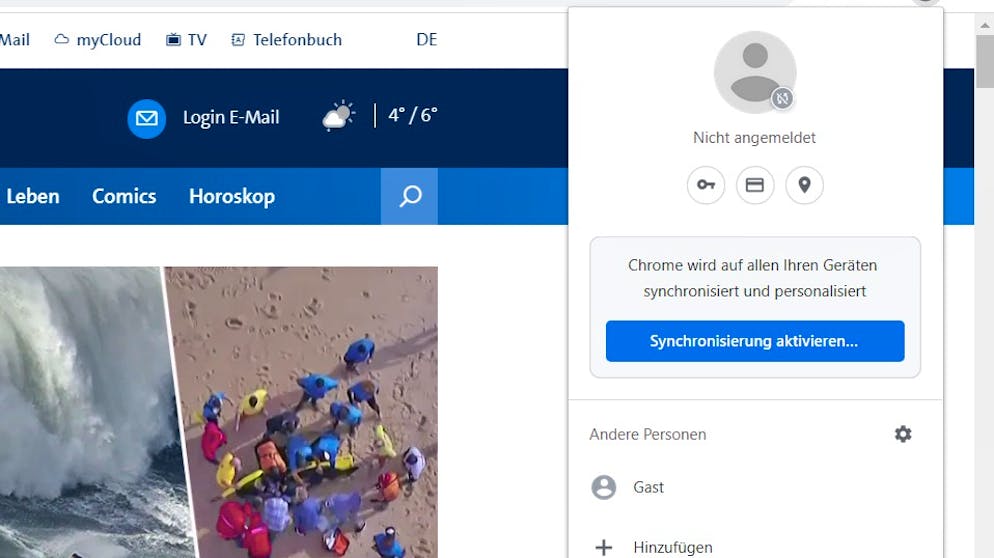Open payment methods card icon
This screenshot has height=558, width=994.
[754, 185]
